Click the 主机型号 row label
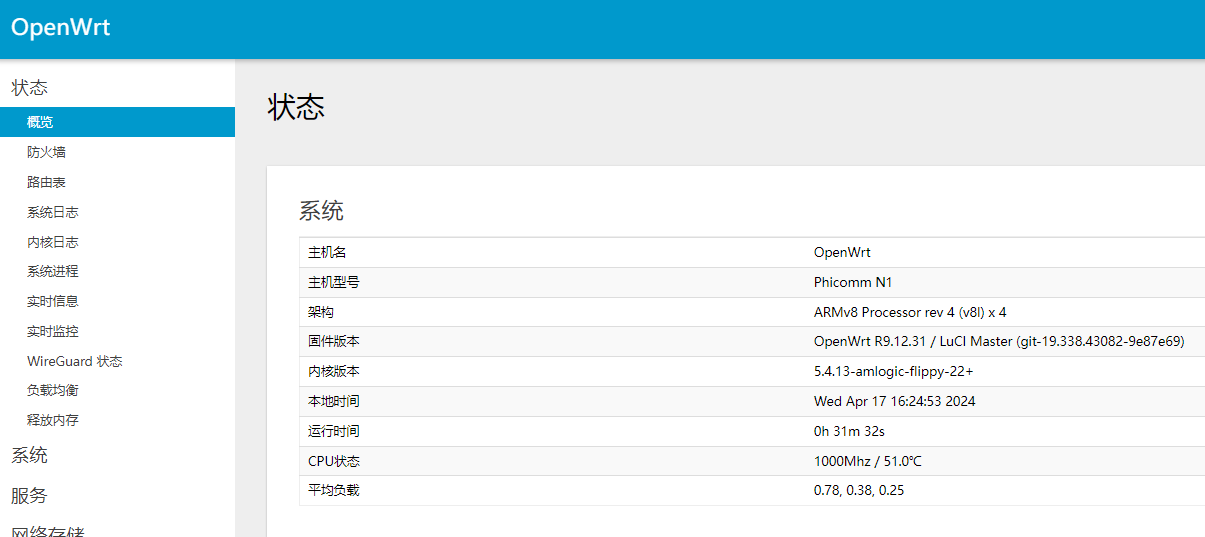The width and height of the screenshot is (1205, 537). (334, 282)
